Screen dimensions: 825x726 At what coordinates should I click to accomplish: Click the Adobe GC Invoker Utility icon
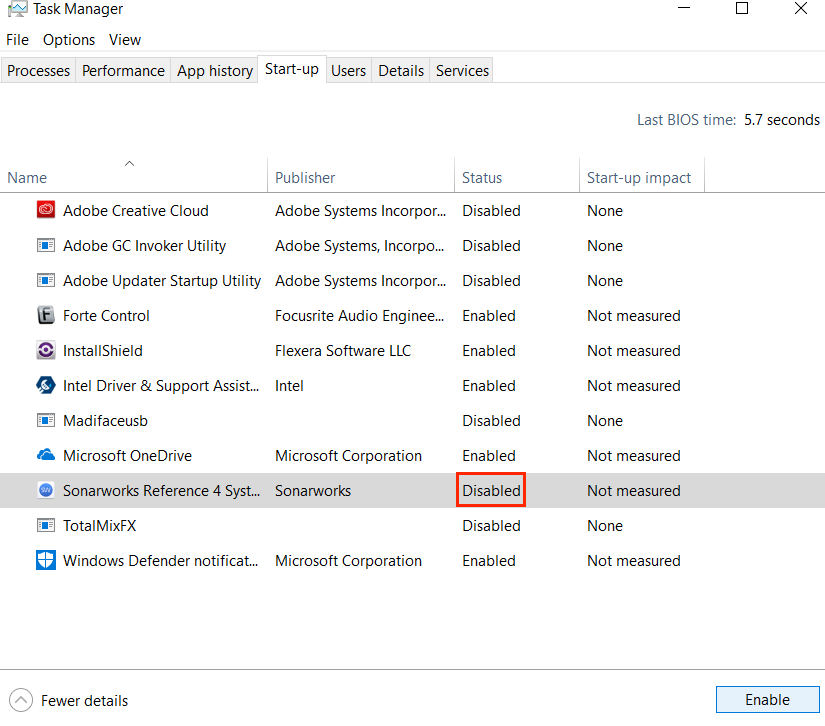[46, 245]
